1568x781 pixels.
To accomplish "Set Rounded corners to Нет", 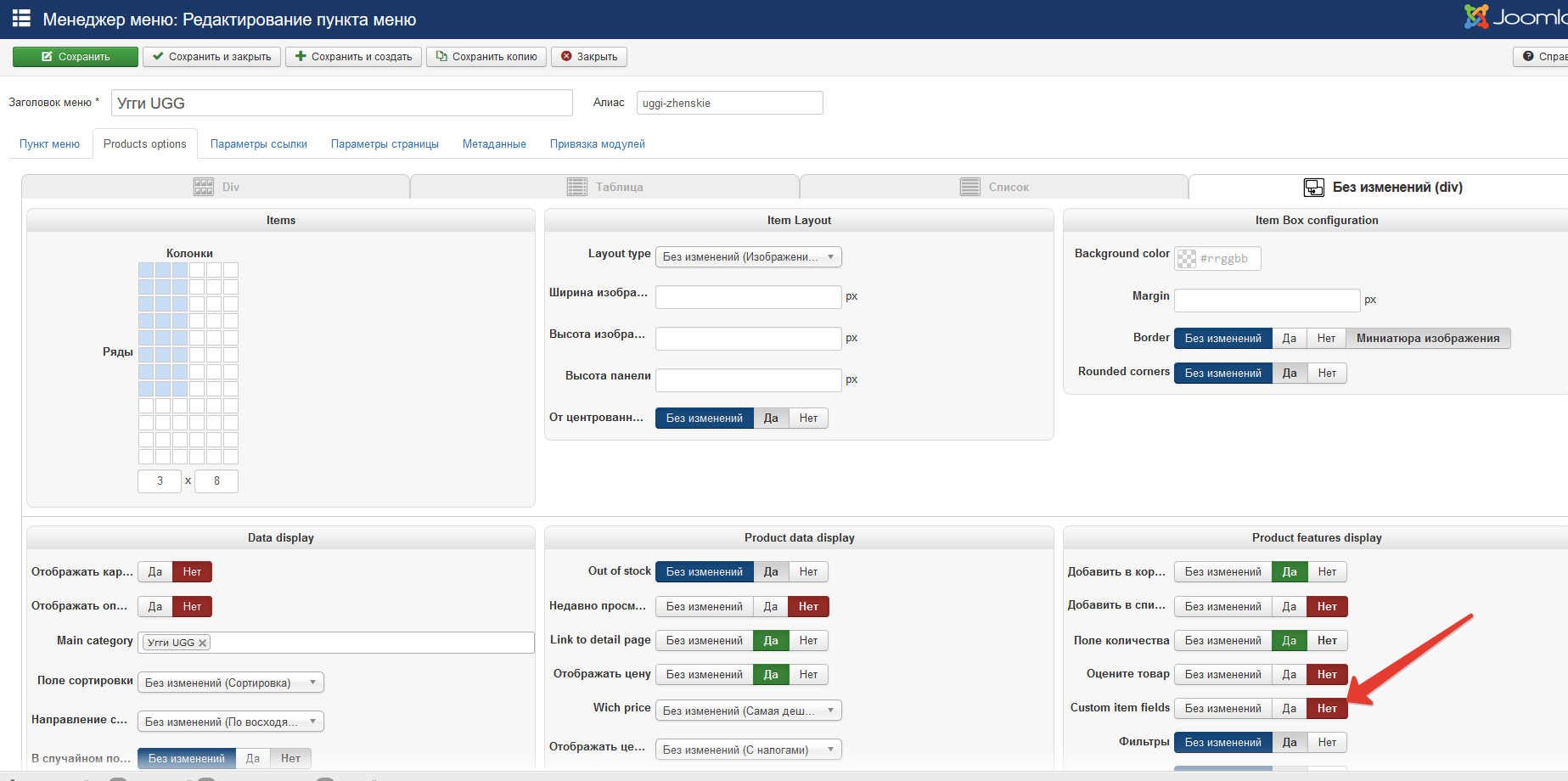I will click(x=1328, y=374).
